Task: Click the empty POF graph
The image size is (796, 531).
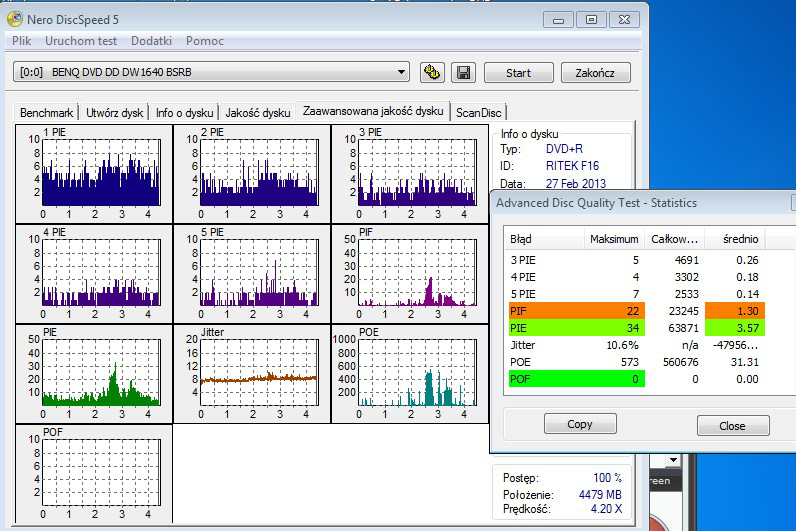Action: pyautogui.click(x=94, y=473)
